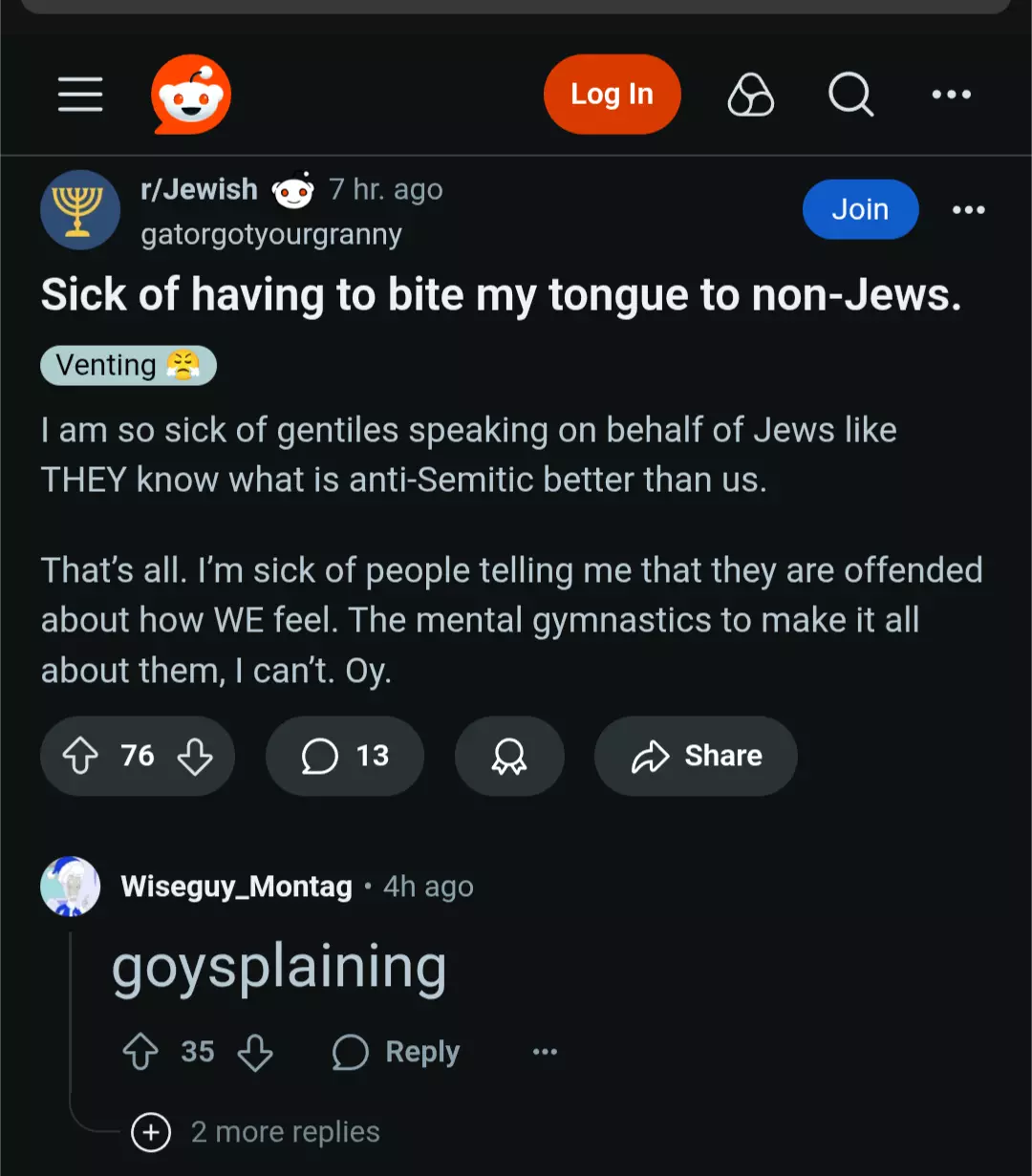Open the post options three-dot menu
1032x1176 pixels.
click(968, 210)
